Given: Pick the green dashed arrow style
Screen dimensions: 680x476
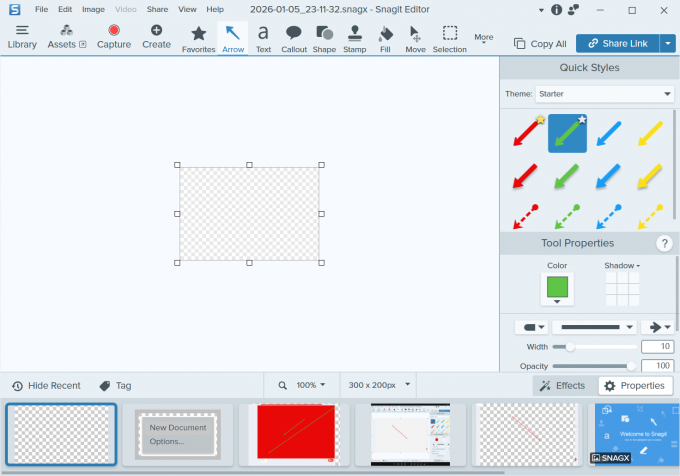Looking at the screenshot, I should pyautogui.click(x=567, y=216).
